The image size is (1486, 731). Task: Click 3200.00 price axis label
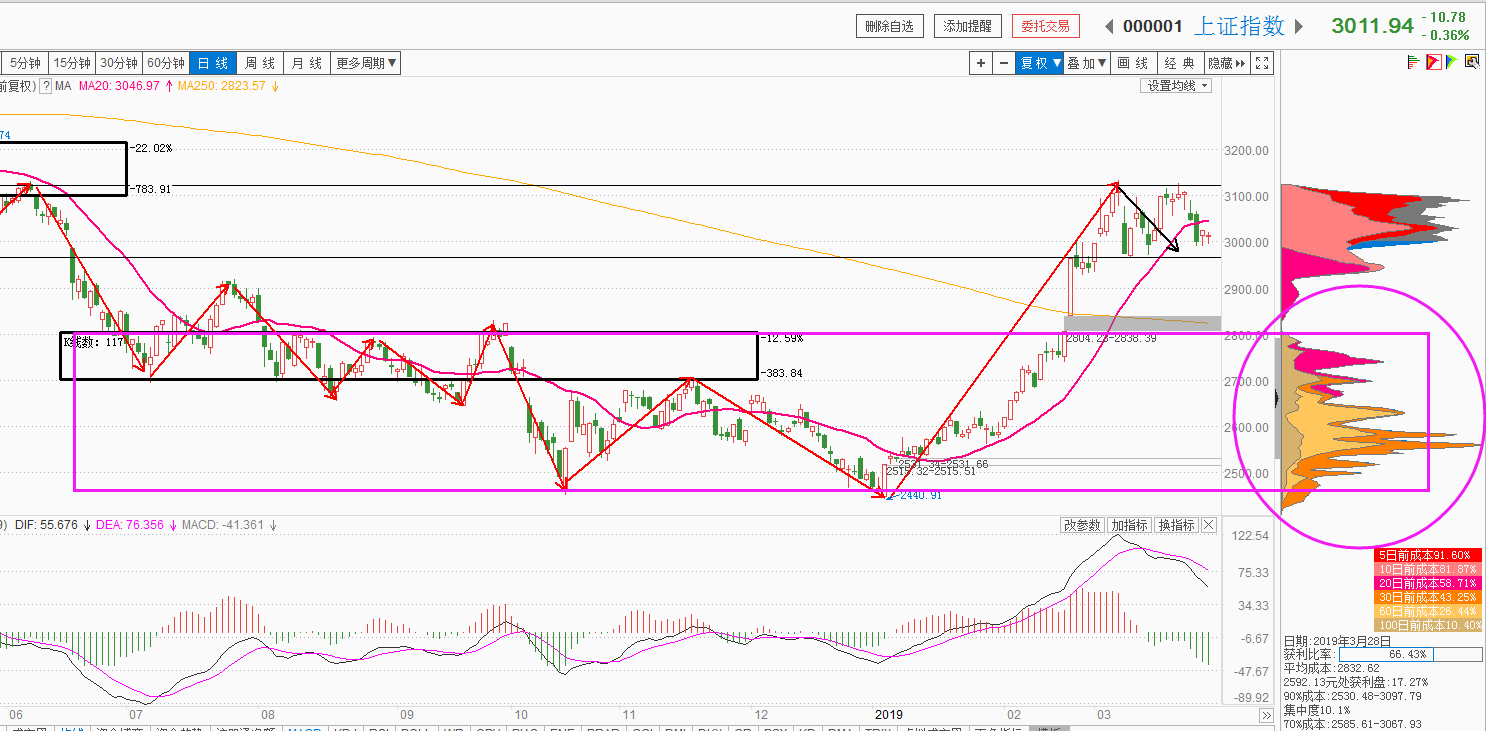[1245, 151]
